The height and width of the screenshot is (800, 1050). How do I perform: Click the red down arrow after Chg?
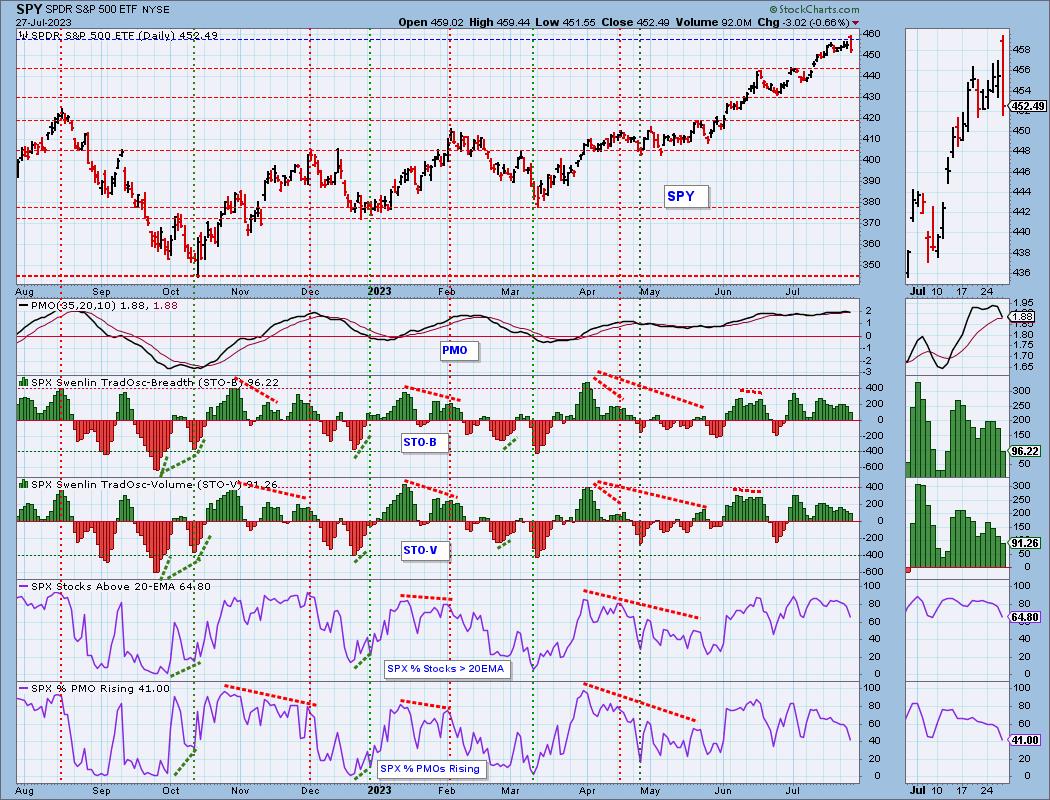point(855,23)
